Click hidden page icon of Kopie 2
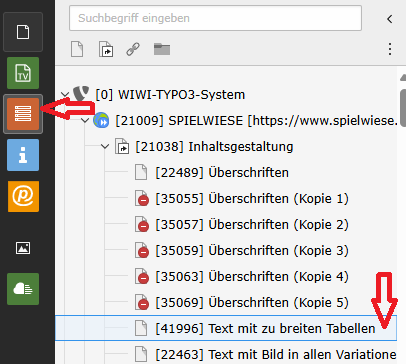 tap(142, 224)
